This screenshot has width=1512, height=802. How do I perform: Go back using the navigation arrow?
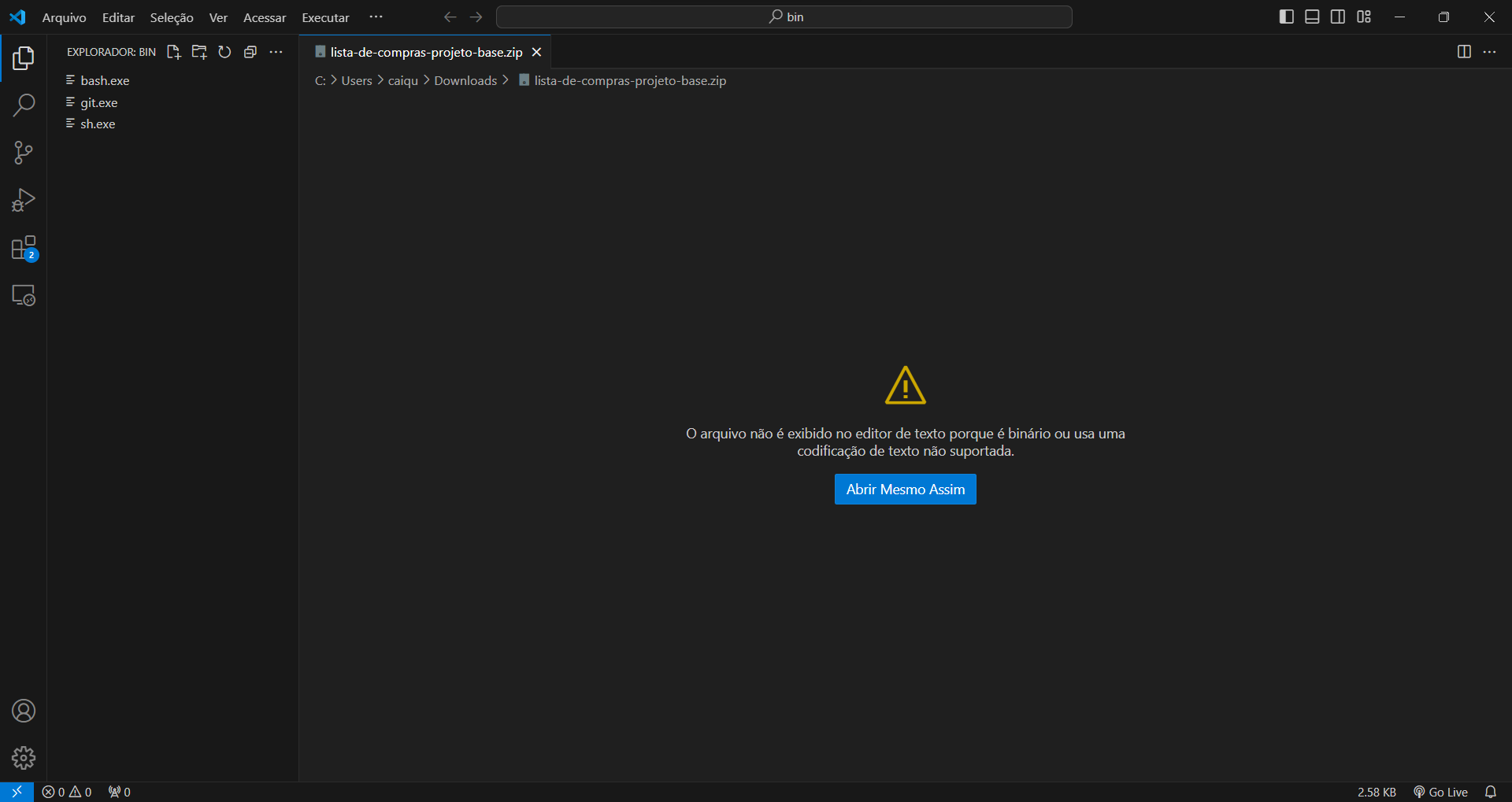tap(450, 17)
